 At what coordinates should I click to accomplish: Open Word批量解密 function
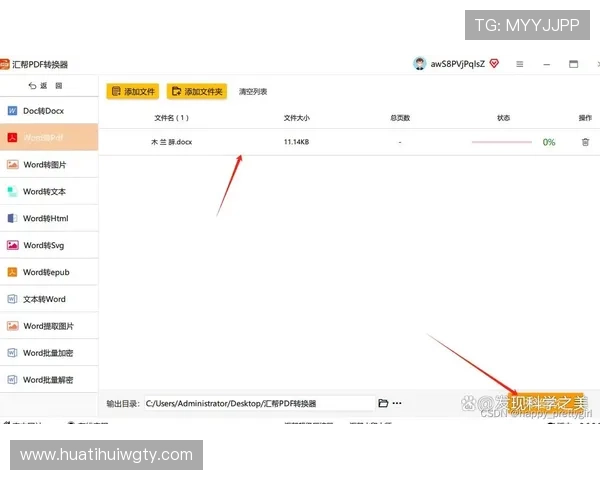[x=49, y=380]
